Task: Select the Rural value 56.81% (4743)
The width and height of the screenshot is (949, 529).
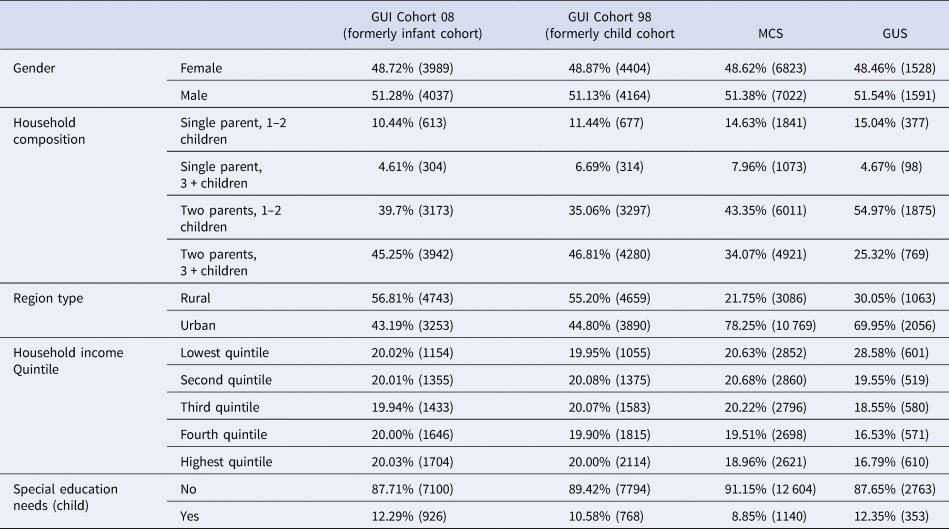Action: click(412, 298)
